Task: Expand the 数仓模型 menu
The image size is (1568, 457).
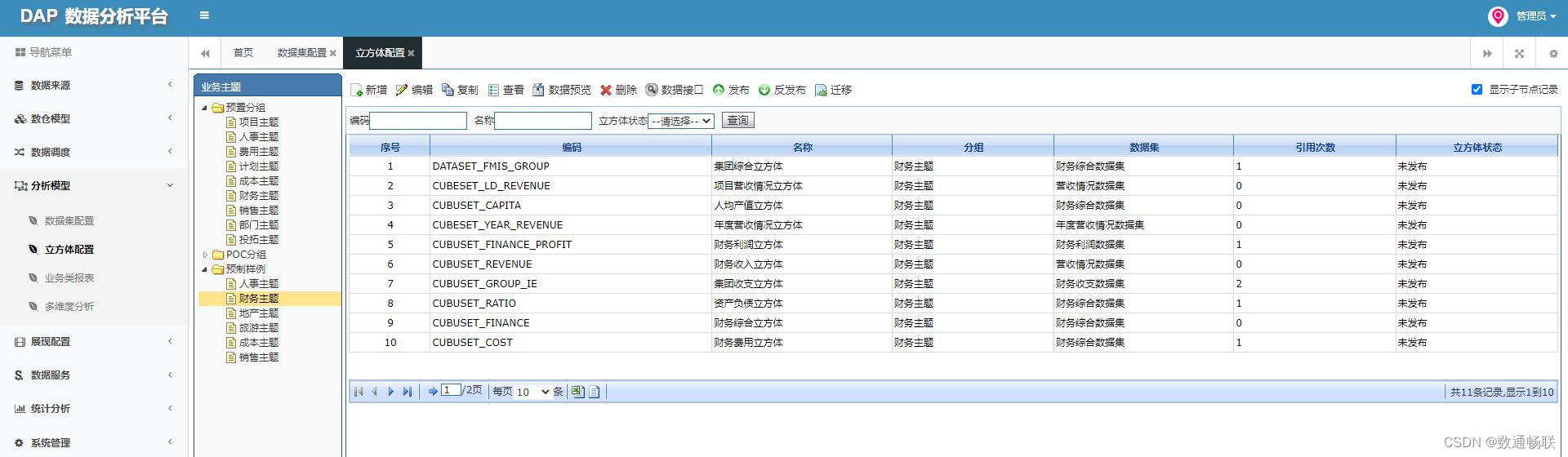Action: click(94, 118)
